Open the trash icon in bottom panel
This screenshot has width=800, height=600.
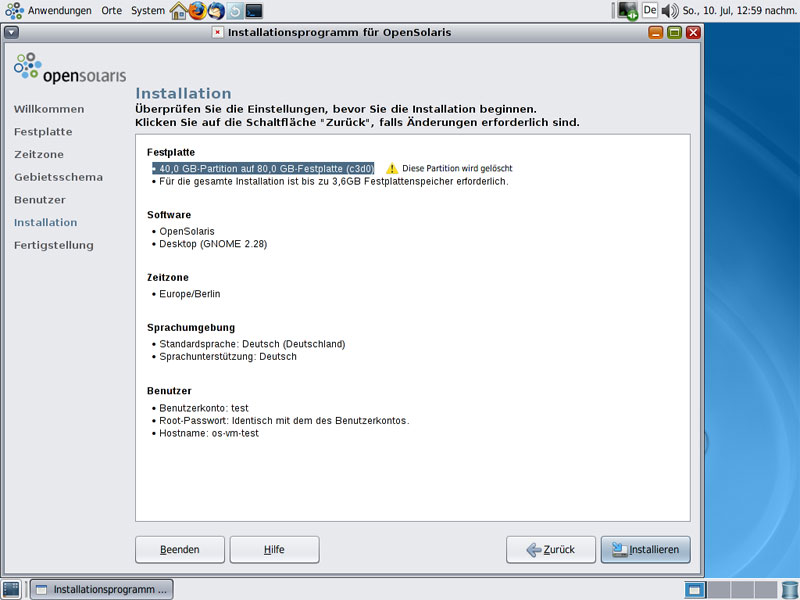(x=787, y=589)
